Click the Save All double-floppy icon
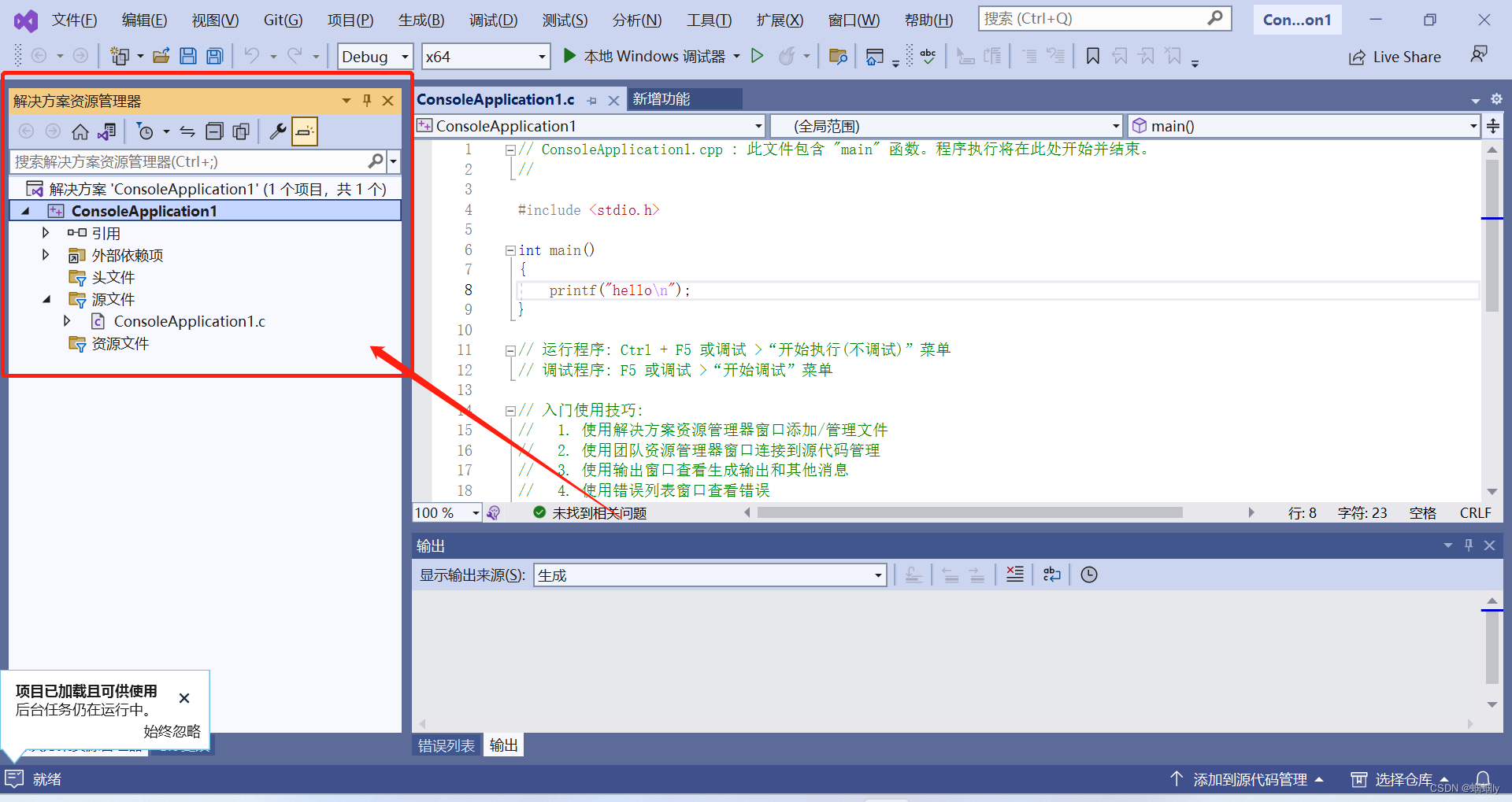This screenshot has height=802, width=1512. point(214,56)
